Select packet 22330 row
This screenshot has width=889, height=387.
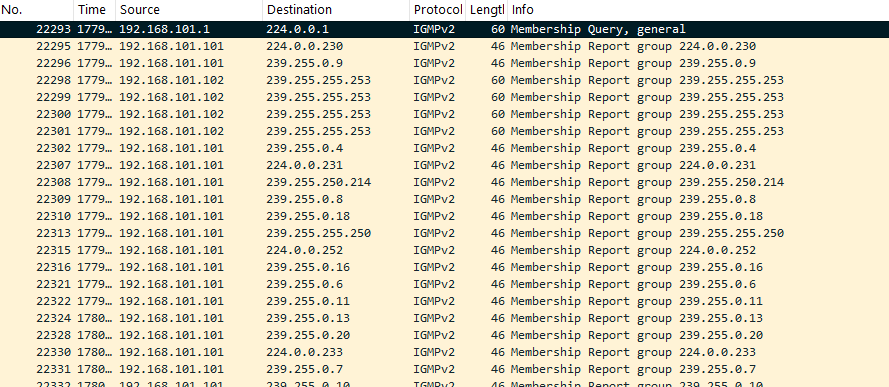[x=444, y=352]
